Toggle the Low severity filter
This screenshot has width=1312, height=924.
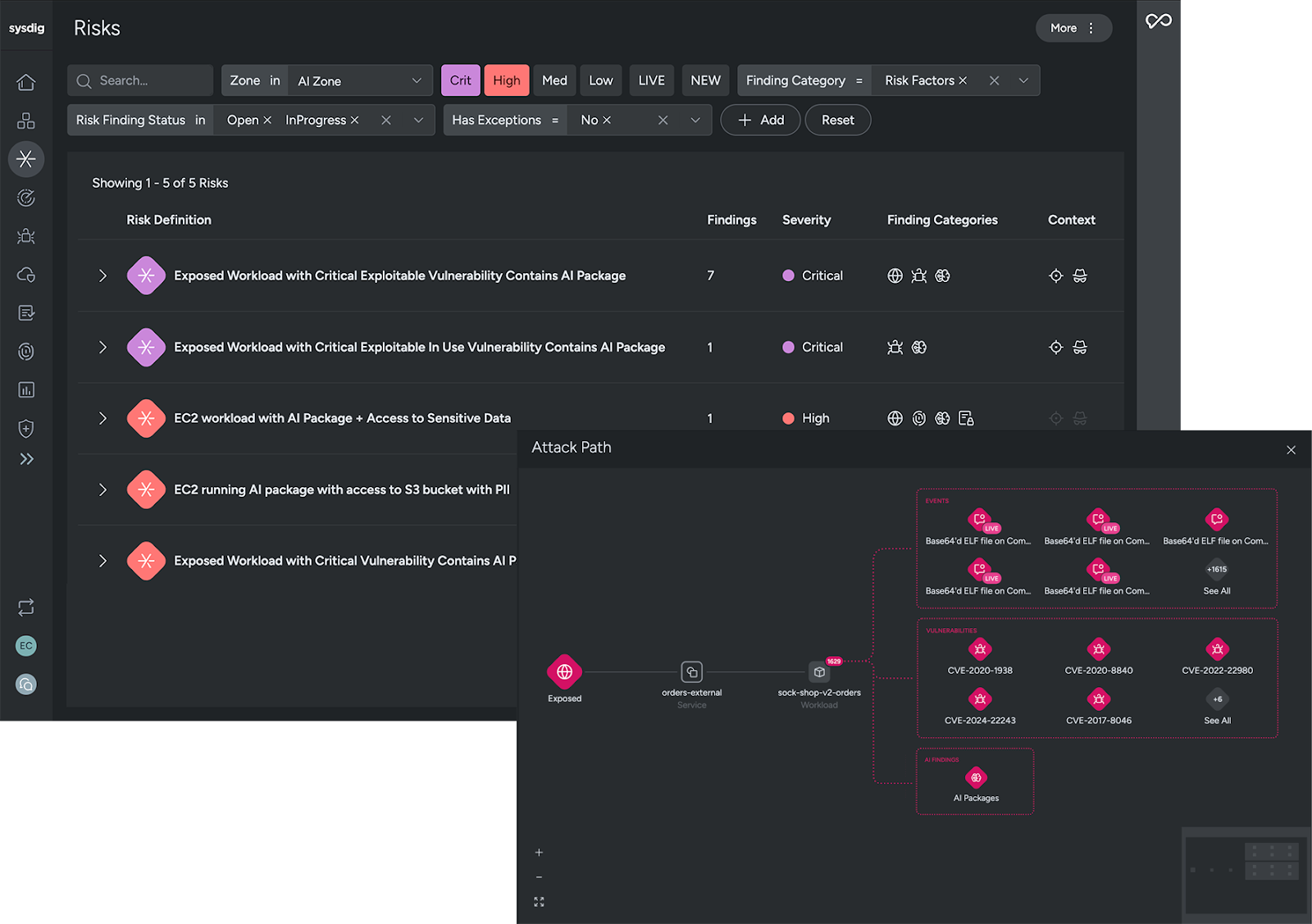[x=601, y=80]
